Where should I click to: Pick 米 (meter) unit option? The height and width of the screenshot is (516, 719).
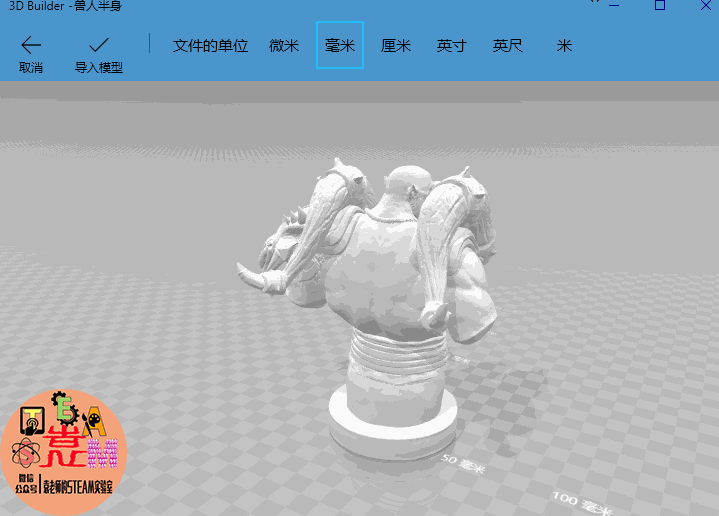(564, 46)
